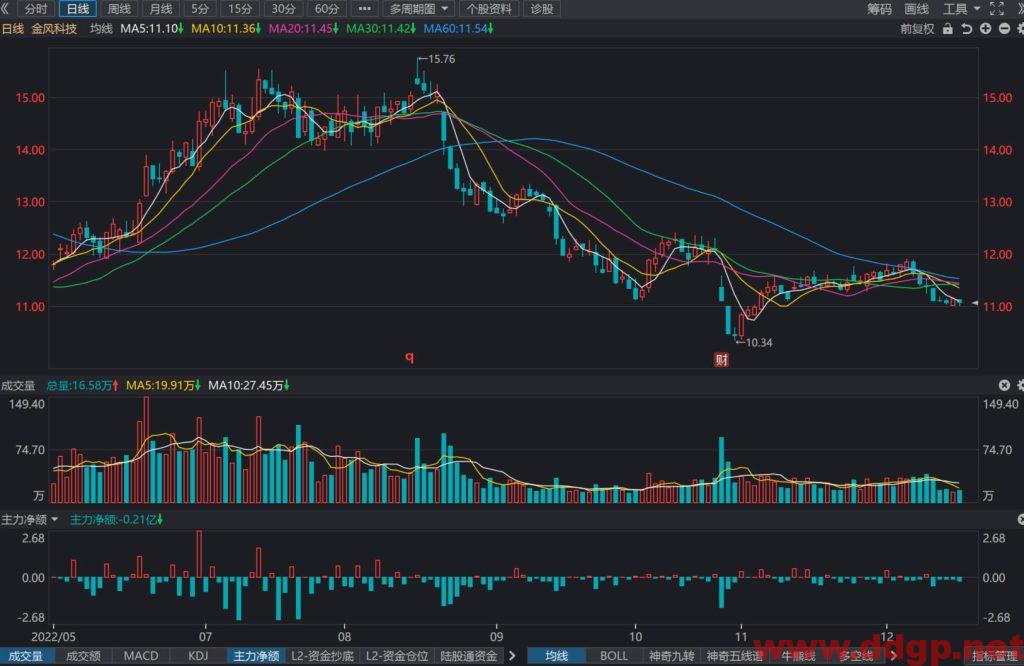This screenshot has height=666, width=1024.
Task: Toggle the lock icon beside 前复权
Action: pyautogui.click(x=948, y=29)
